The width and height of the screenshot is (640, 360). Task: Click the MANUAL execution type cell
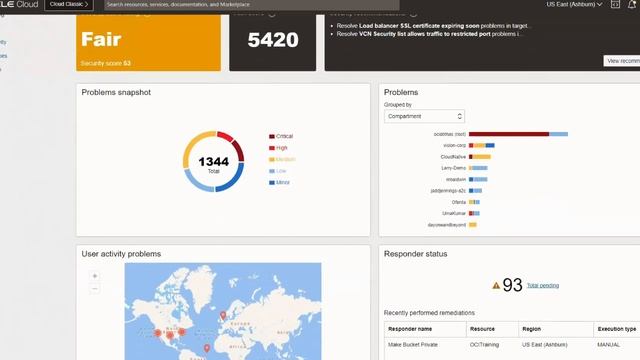609,345
